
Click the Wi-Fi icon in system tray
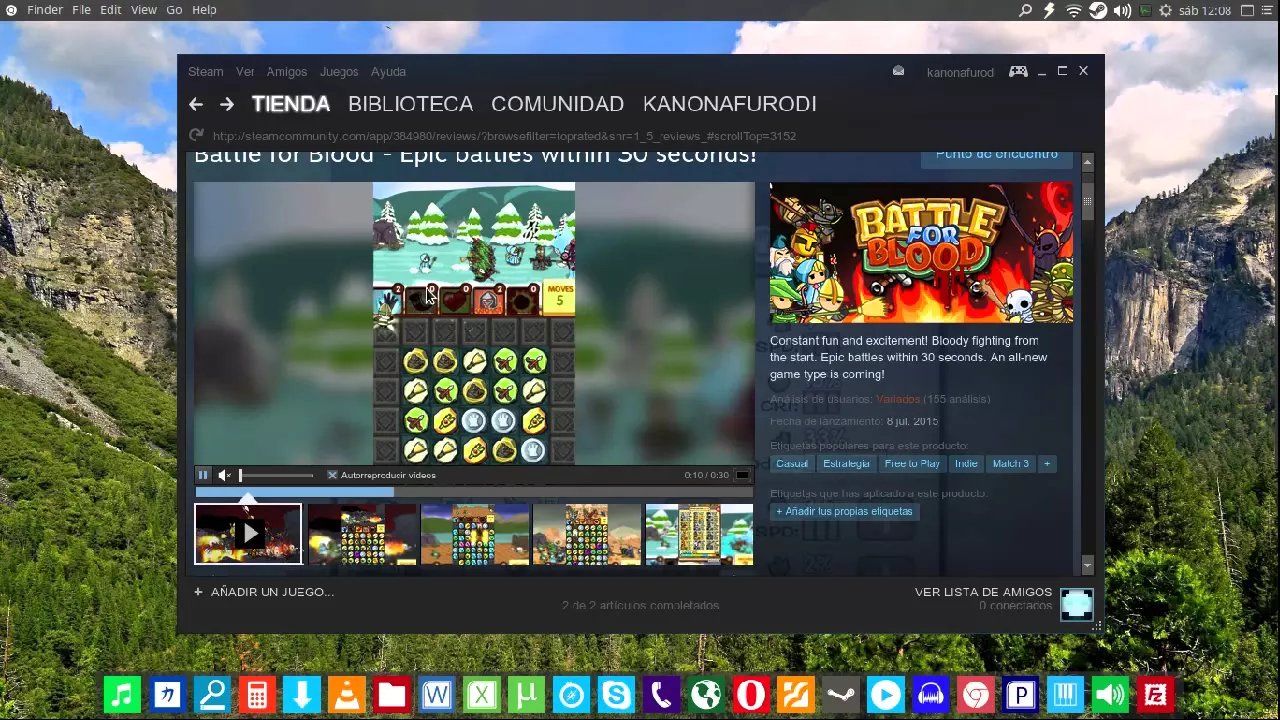pos(1074,10)
